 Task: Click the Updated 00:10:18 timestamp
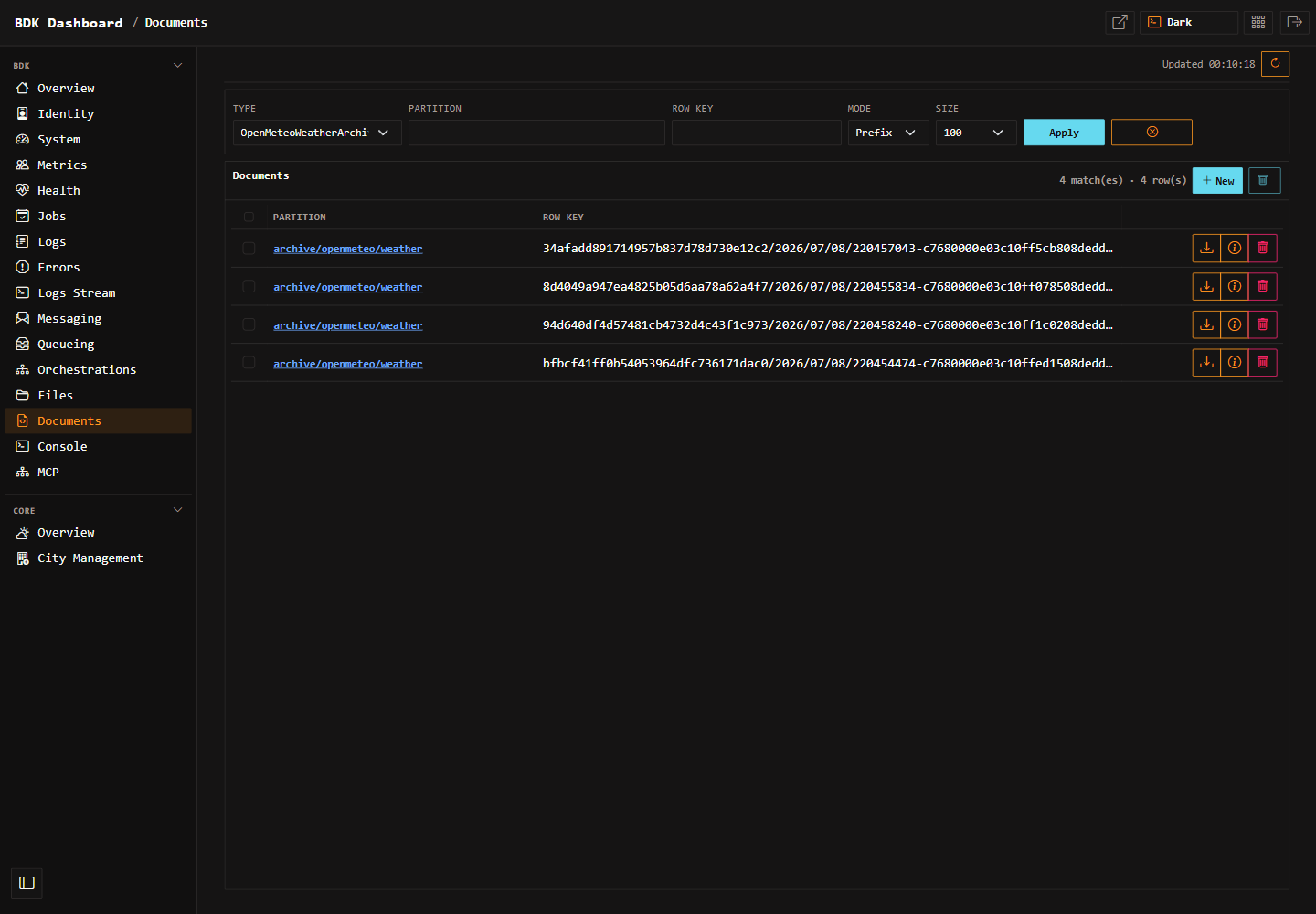click(x=1208, y=64)
